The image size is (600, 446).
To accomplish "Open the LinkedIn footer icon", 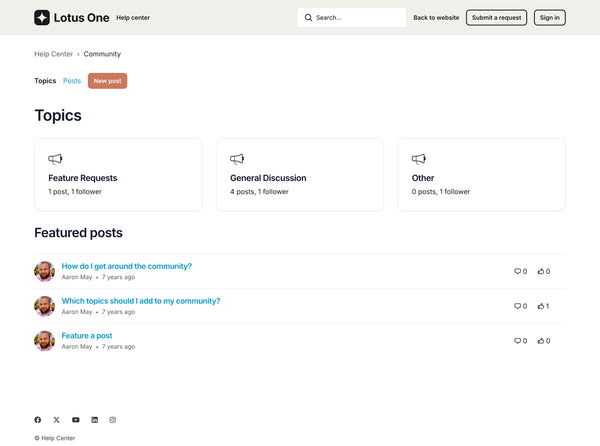I will [95, 420].
